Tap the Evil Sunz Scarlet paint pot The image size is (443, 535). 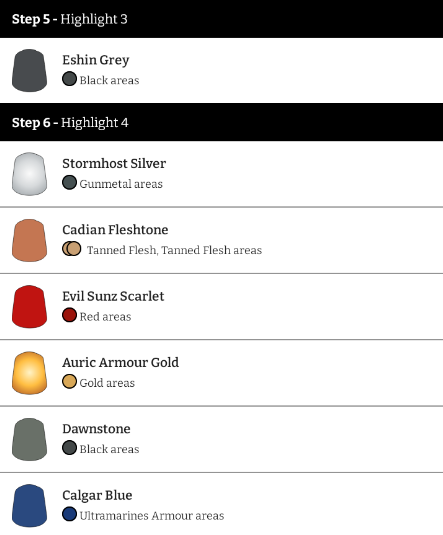click(29, 307)
